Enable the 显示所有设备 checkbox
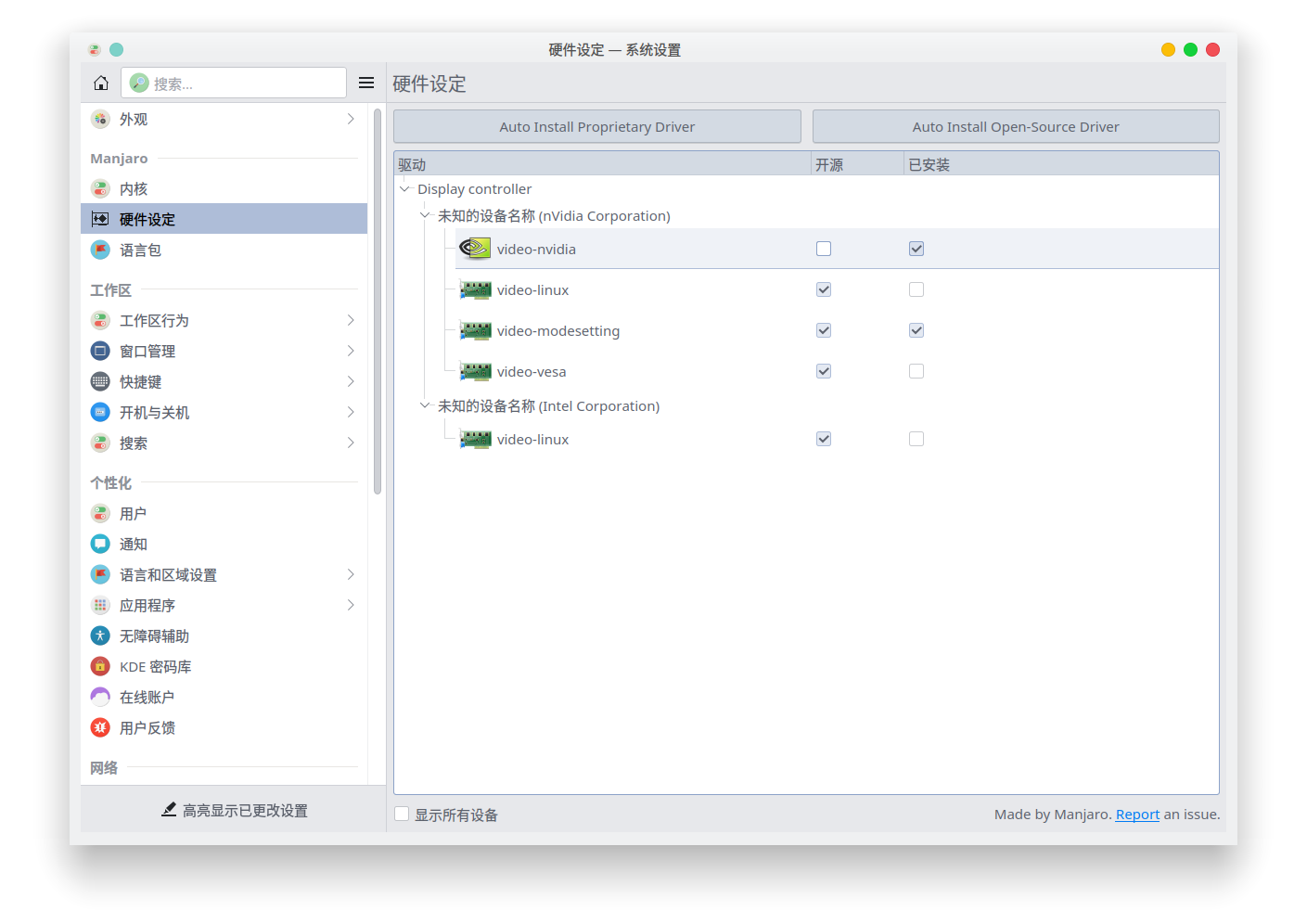1307x924 pixels. 402,815
